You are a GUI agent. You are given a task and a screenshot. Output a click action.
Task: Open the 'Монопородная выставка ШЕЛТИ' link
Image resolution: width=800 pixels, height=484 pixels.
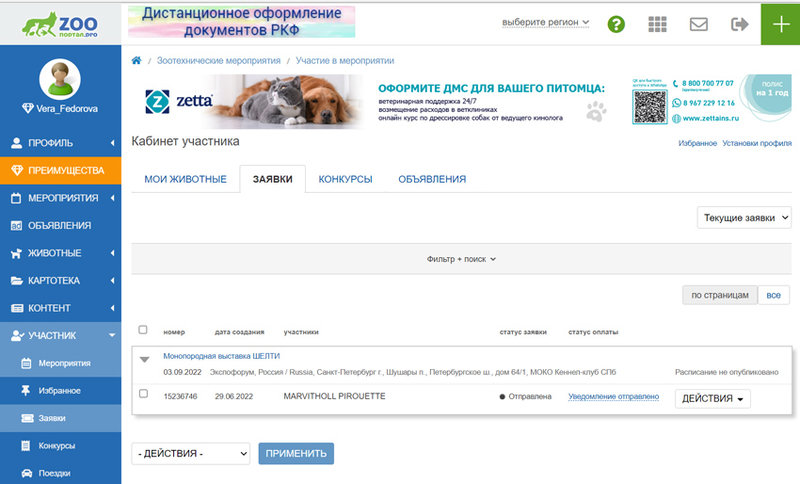tap(221, 356)
